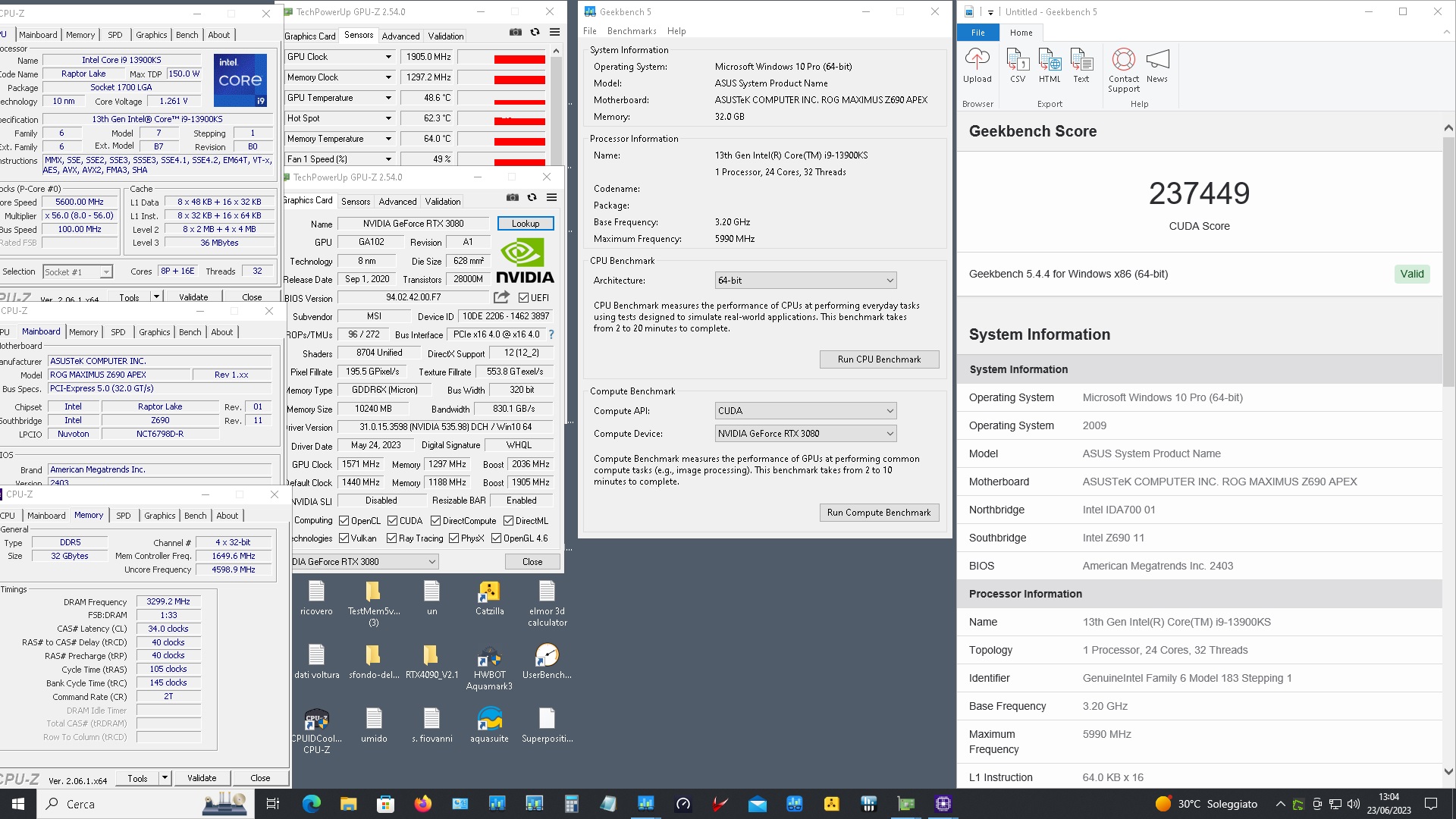Click Run Compute Benchmark button
1456x819 pixels.
(x=879, y=513)
